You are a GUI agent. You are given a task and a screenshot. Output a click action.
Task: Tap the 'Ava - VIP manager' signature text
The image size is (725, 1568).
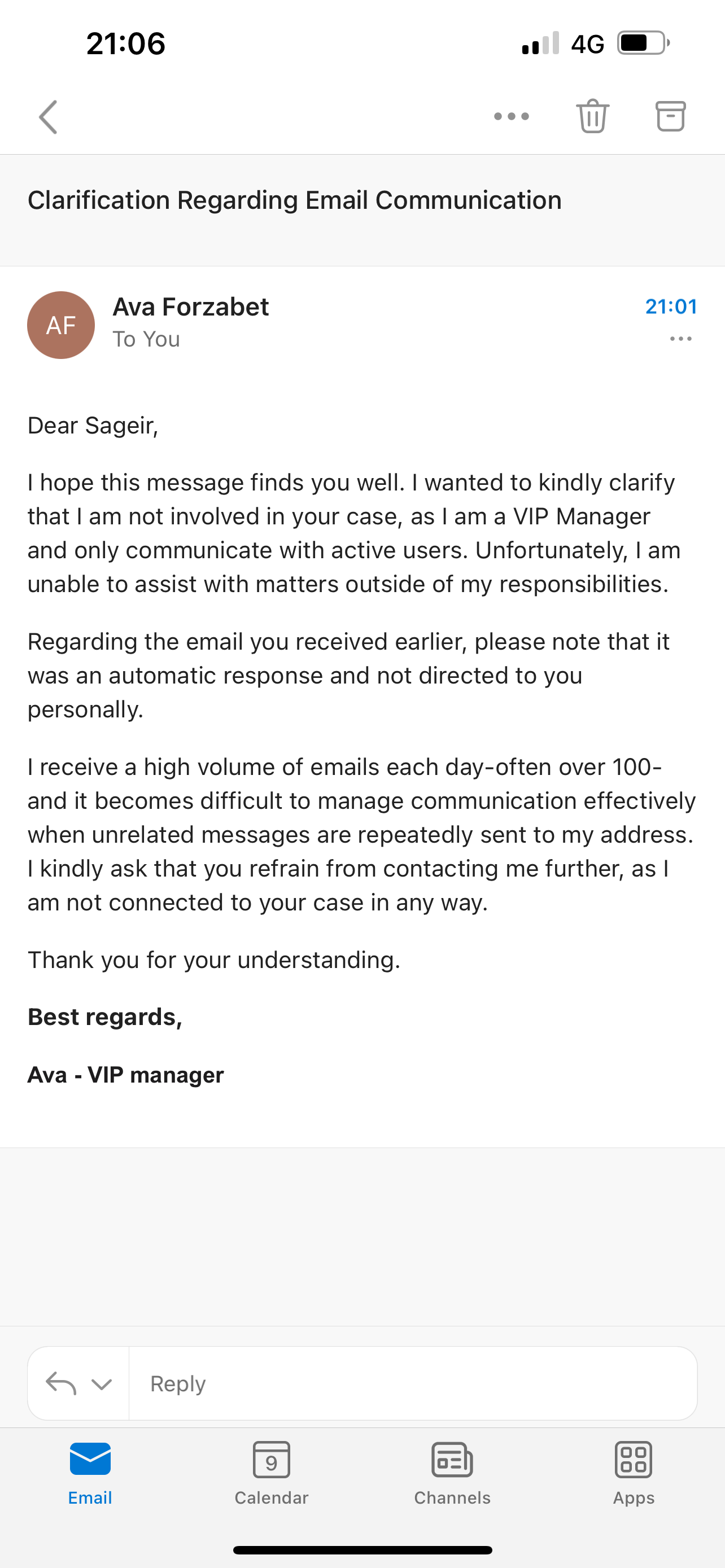coord(125,1075)
